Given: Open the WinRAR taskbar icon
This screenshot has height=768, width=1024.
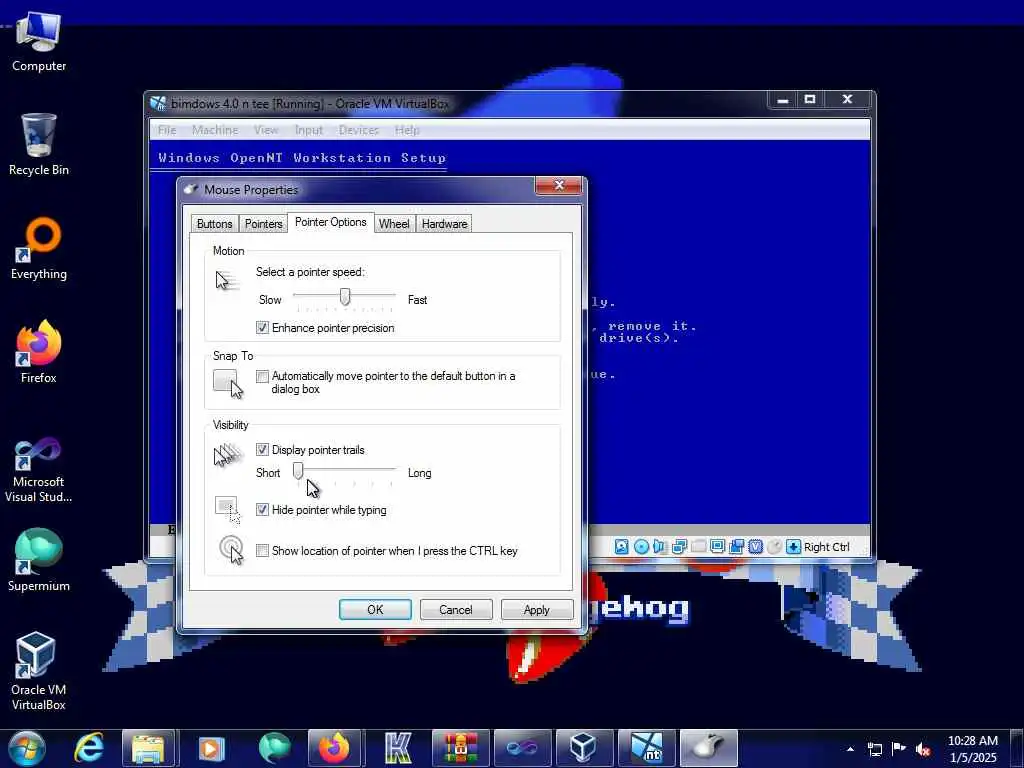Looking at the screenshot, I should click(x=461, y=748).
